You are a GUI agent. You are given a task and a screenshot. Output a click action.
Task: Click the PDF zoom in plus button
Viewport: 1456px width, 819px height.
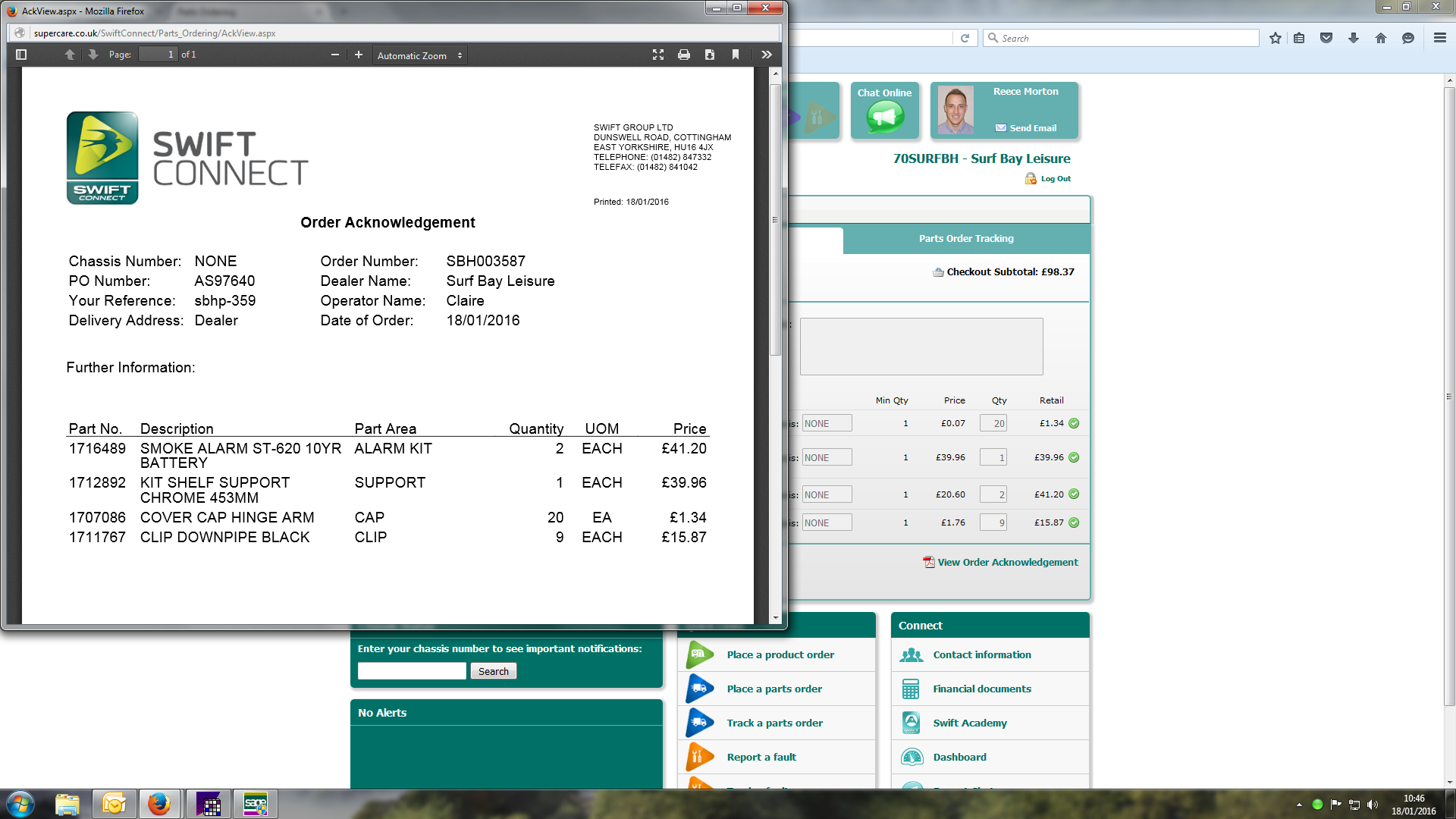(359, 55)
